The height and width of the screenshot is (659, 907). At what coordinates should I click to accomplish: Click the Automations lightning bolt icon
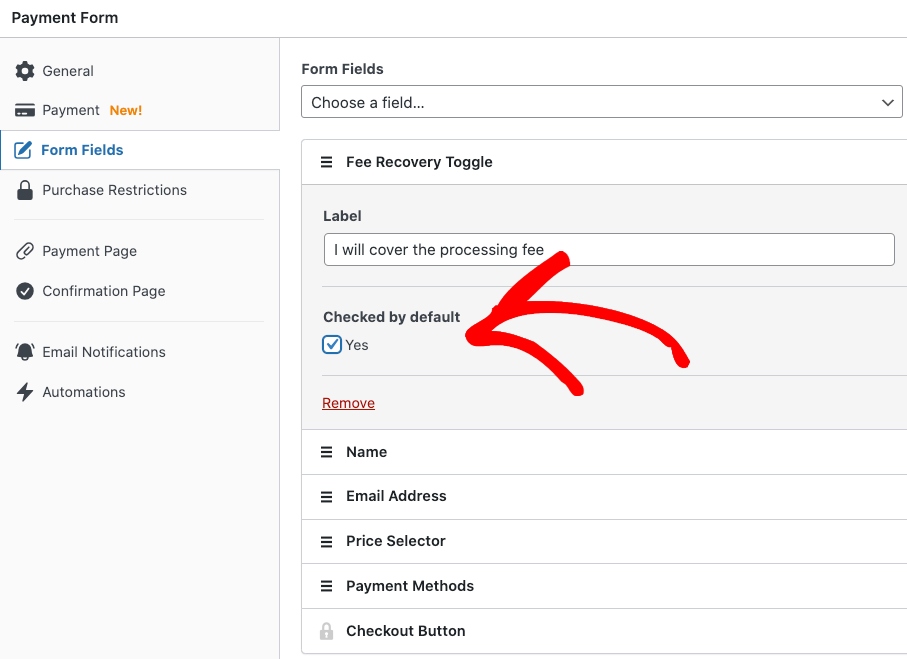pos(25,392)
